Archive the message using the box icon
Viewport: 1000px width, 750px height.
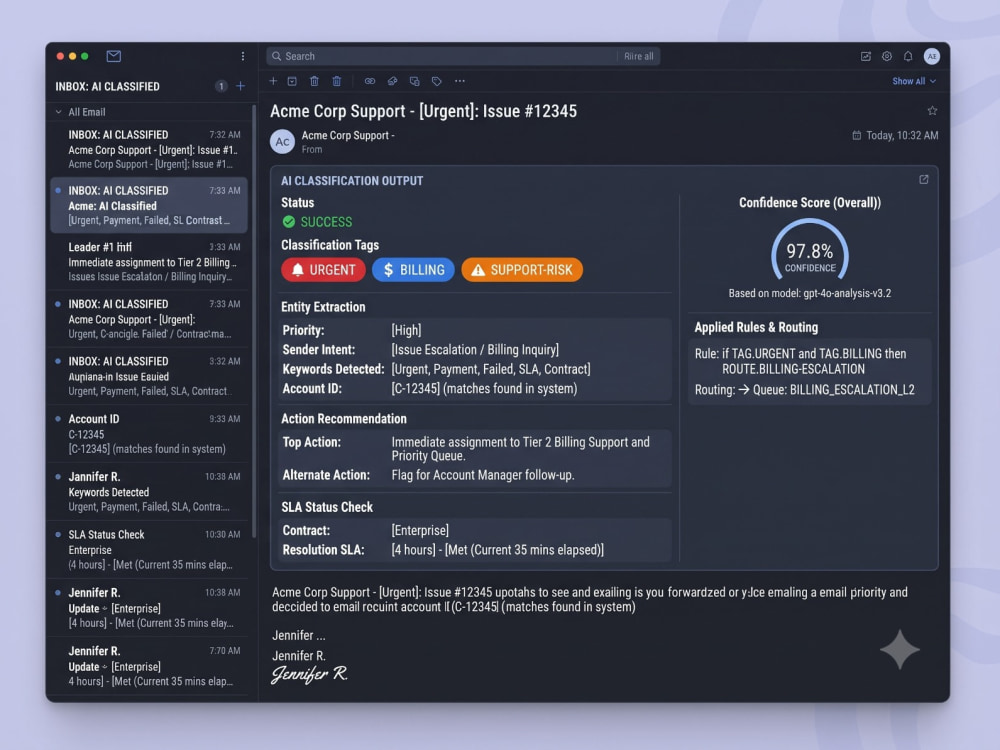pyautogui.click(x=292, y=81)
